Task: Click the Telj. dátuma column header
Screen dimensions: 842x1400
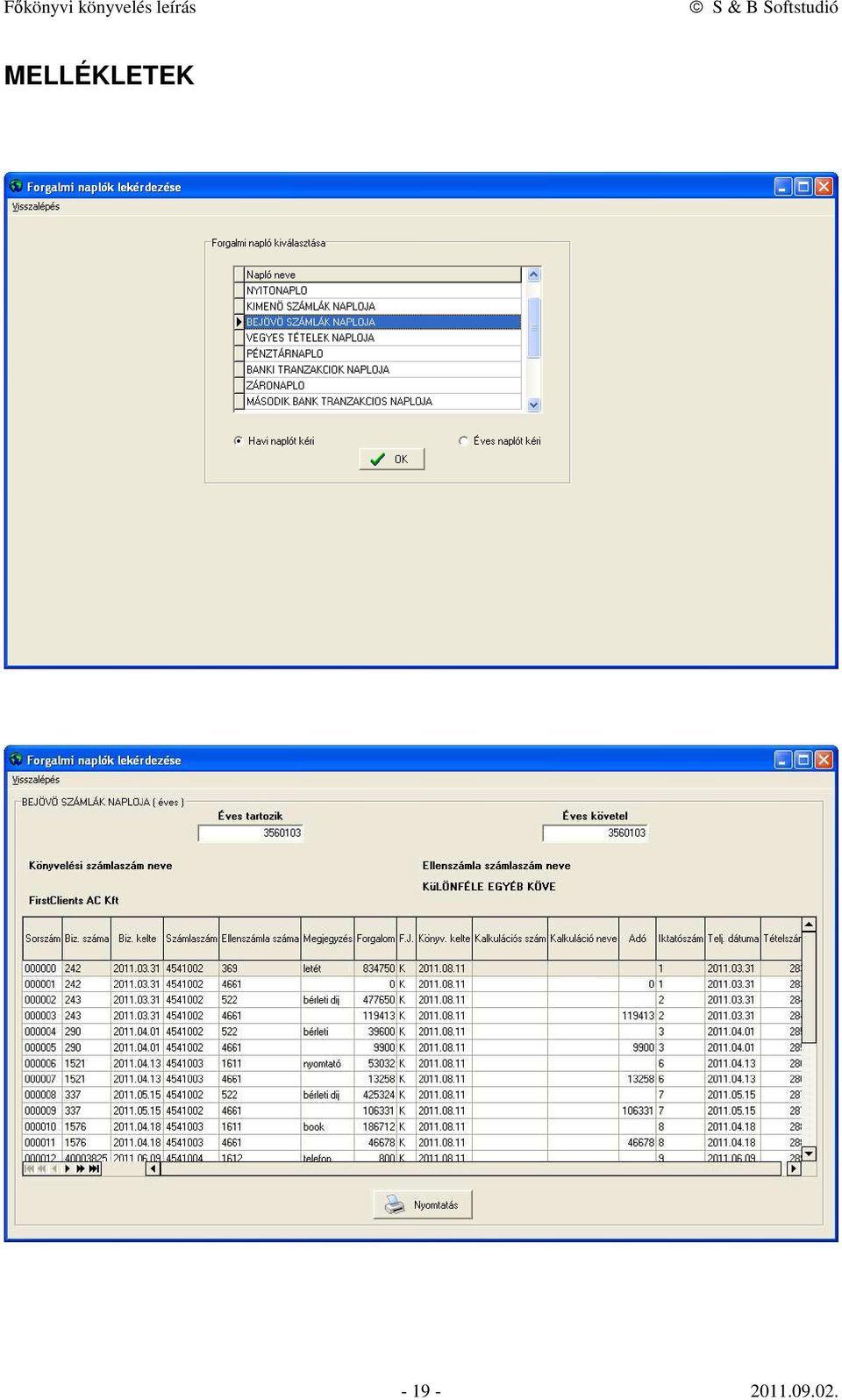Action: tap(733, 938)
